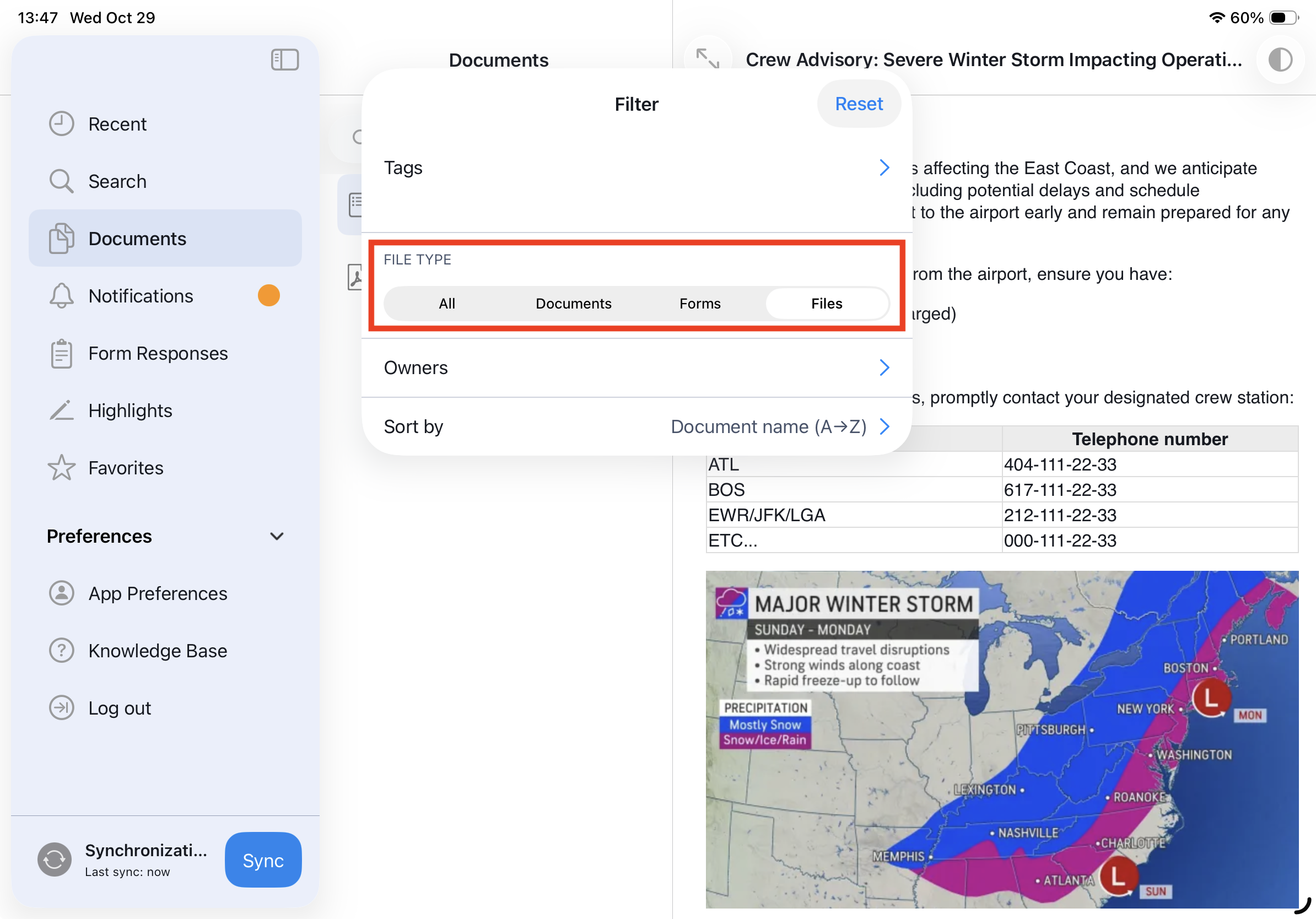Expand document viewer with arrows icon

(707, 58)
